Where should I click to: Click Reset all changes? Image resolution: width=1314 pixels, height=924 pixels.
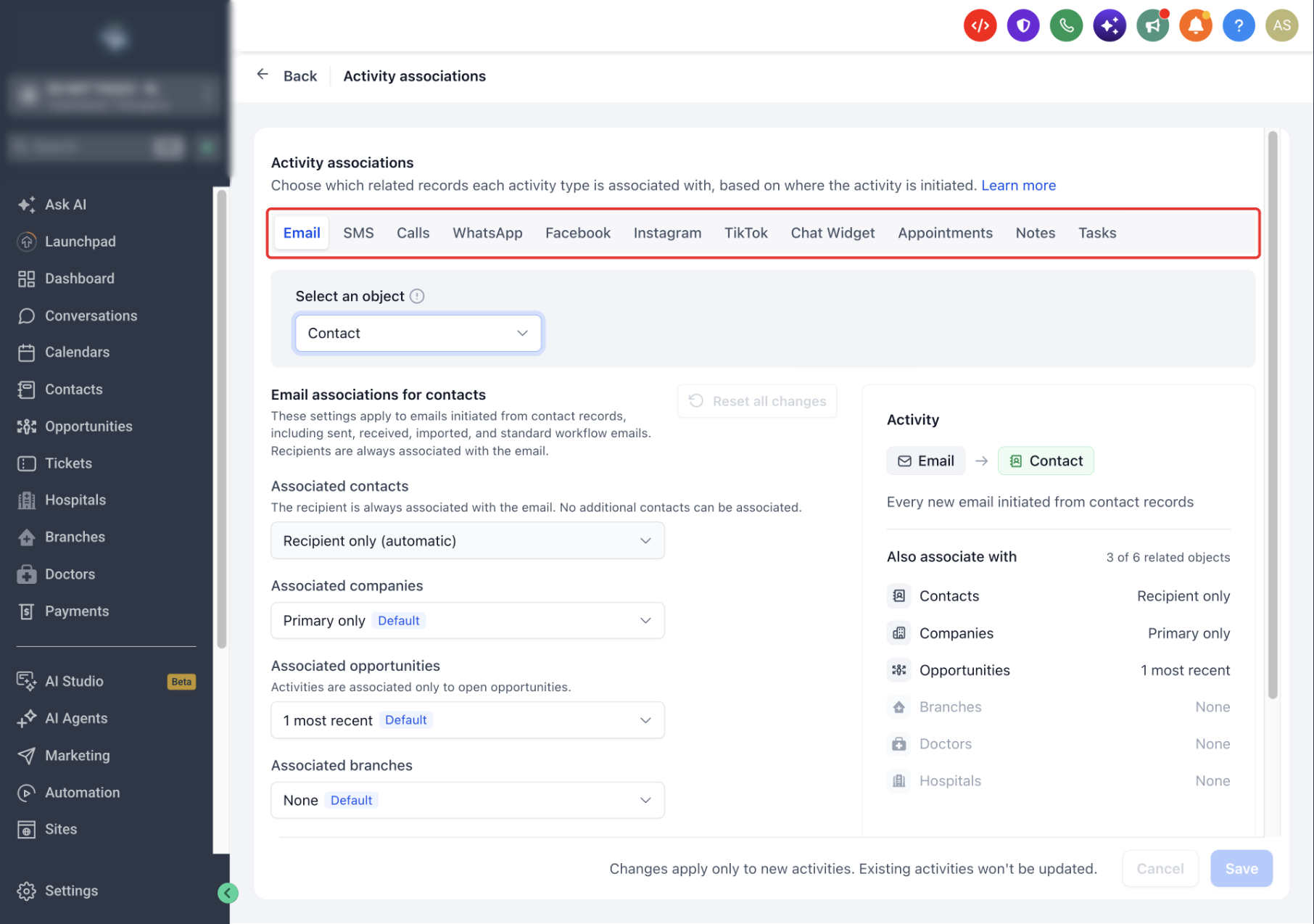tap(758, 401)
